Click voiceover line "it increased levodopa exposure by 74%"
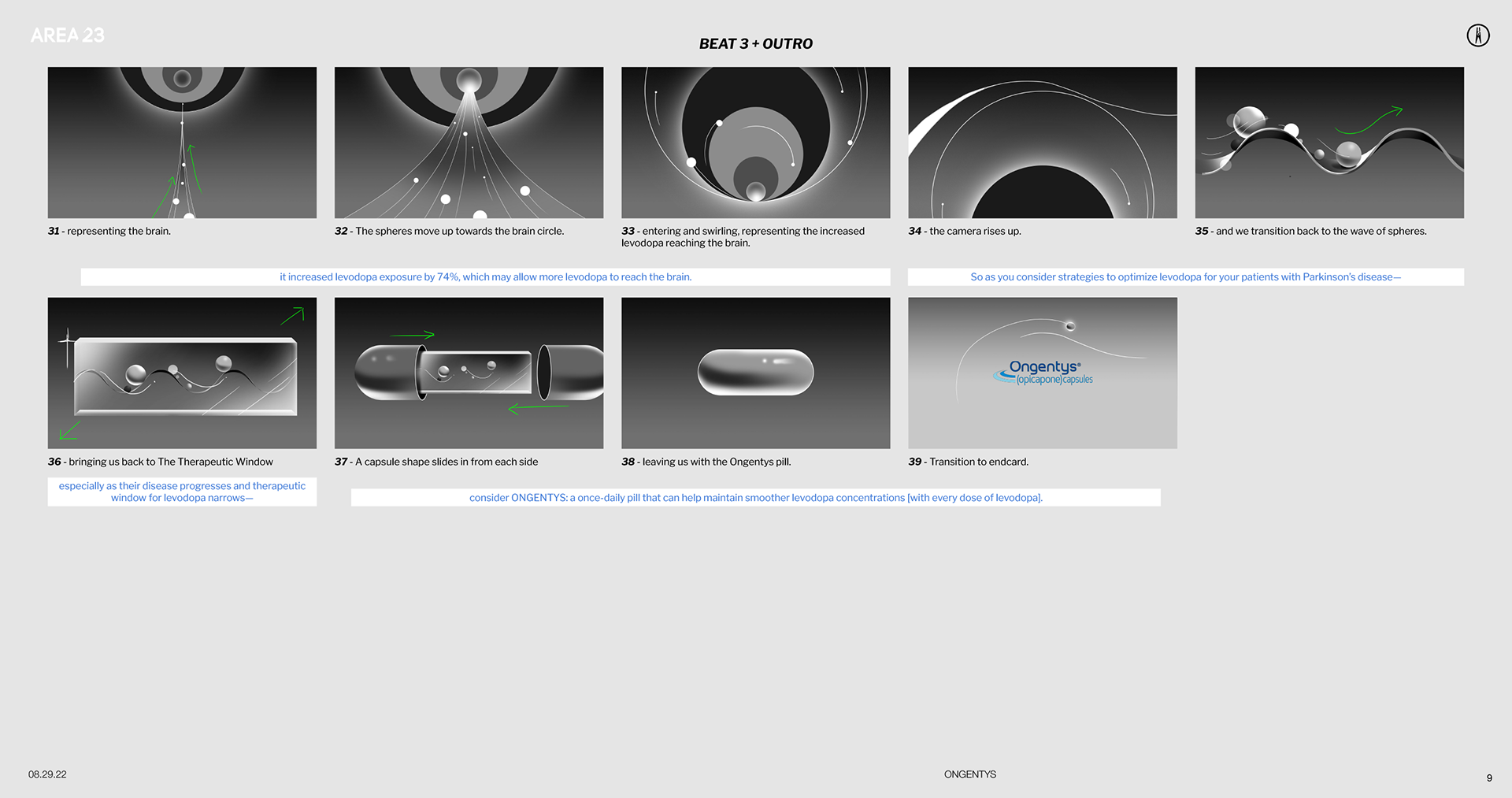 click(486, 277)
